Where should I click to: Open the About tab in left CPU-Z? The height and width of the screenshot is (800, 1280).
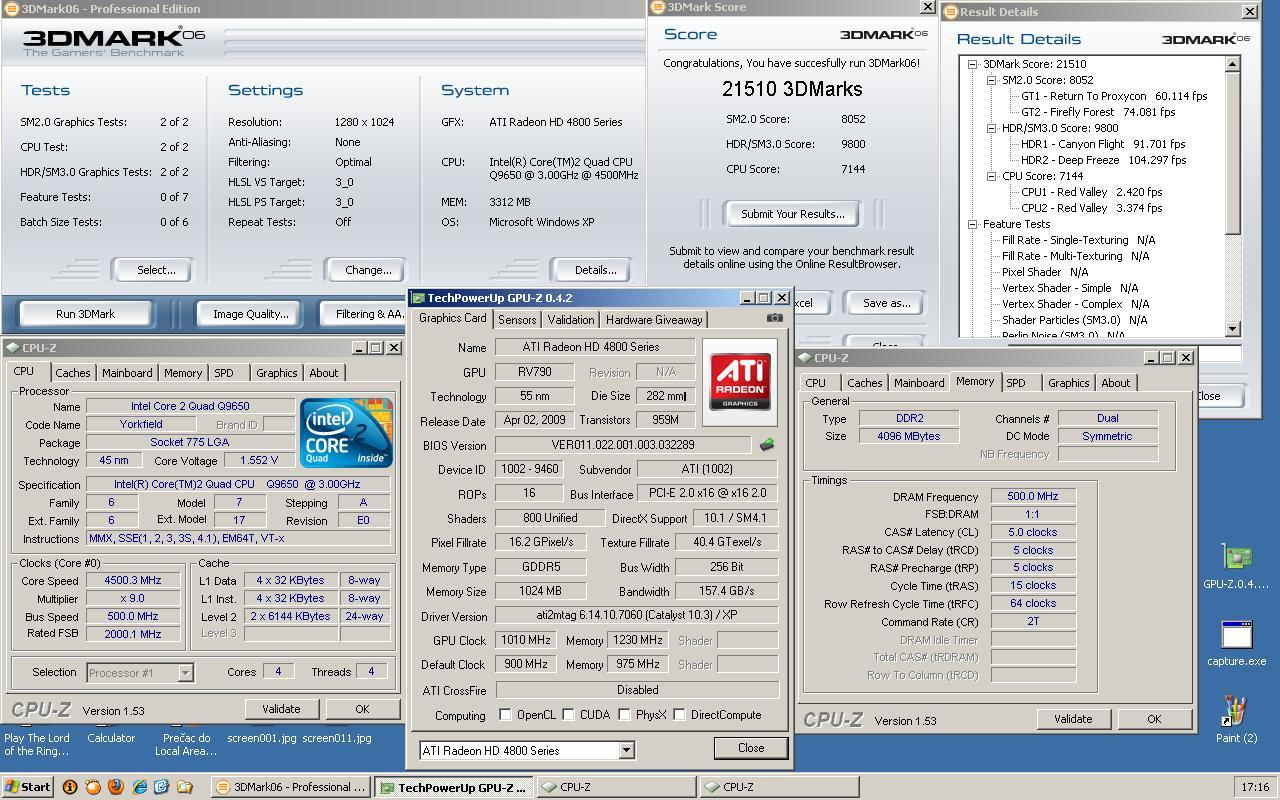pos(323,373)
